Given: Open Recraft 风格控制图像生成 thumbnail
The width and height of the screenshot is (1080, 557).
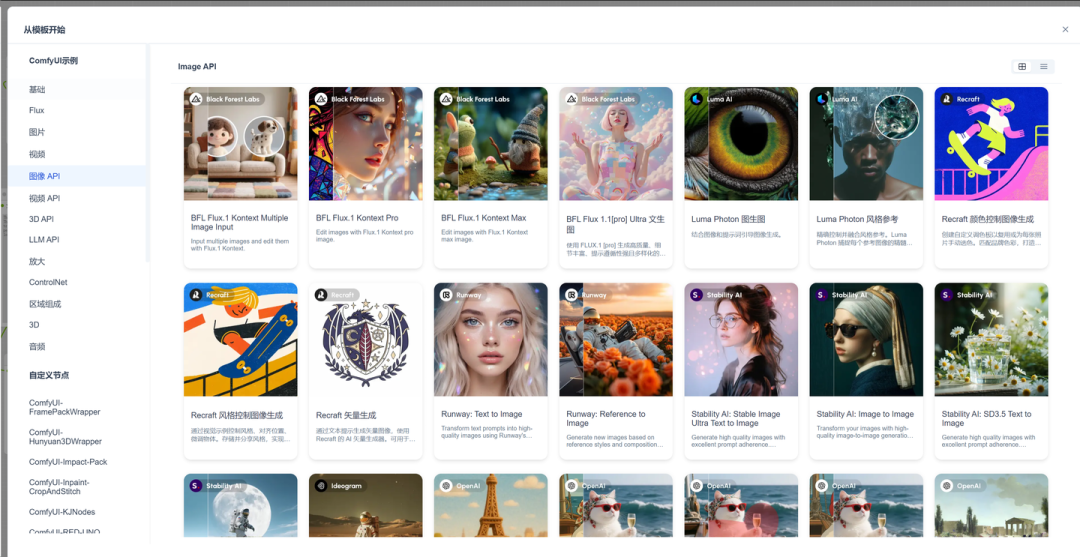Looking at the screenshot, I should click(x=240, y=339).
